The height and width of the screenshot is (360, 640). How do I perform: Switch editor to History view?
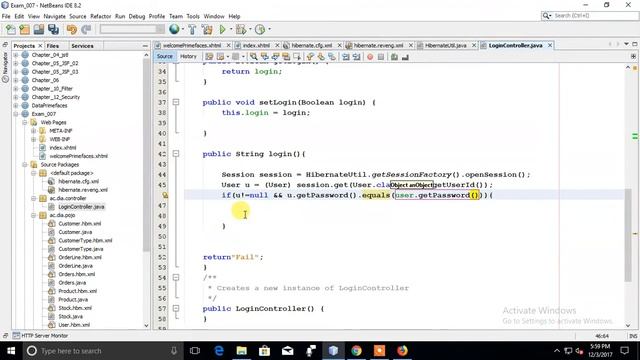point(188,56)
